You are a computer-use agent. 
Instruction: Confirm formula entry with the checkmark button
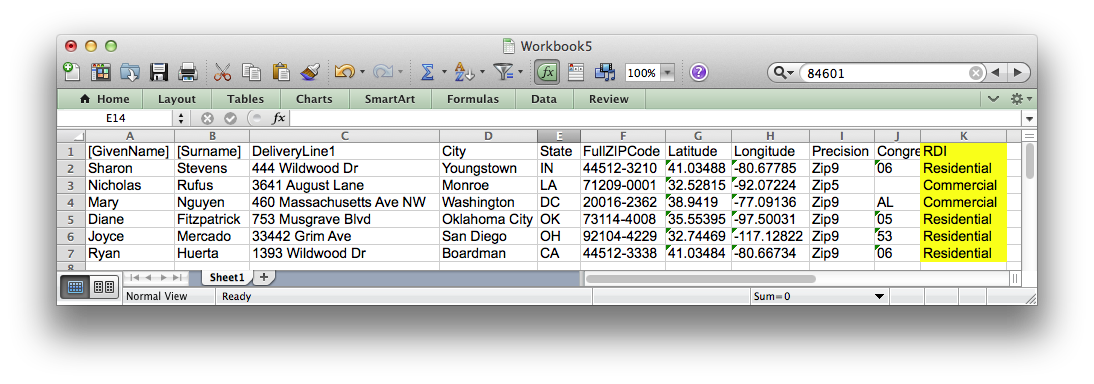tap(230, 119)
